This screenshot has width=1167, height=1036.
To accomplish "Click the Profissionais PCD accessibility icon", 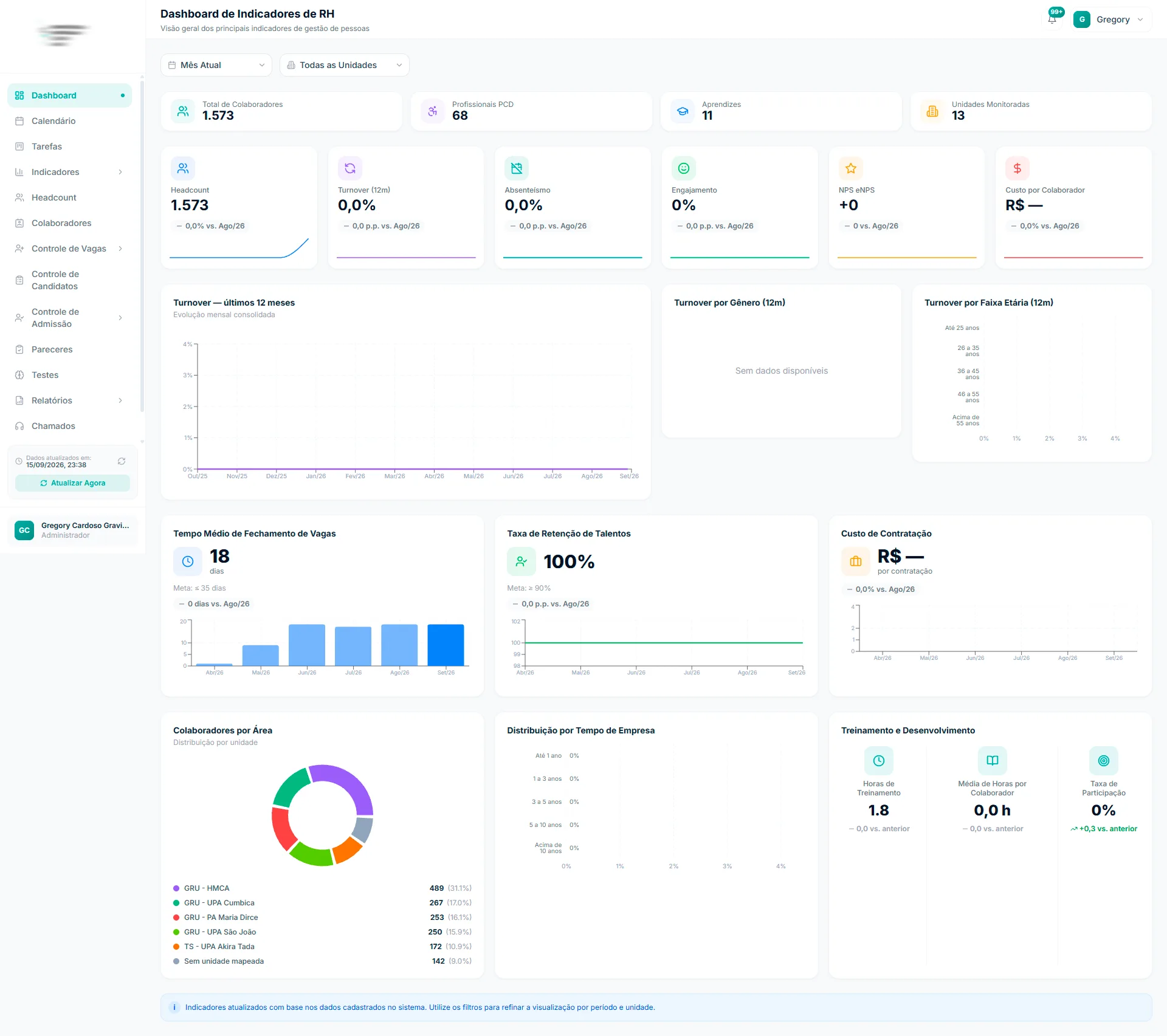I will (x=433, y=111).
